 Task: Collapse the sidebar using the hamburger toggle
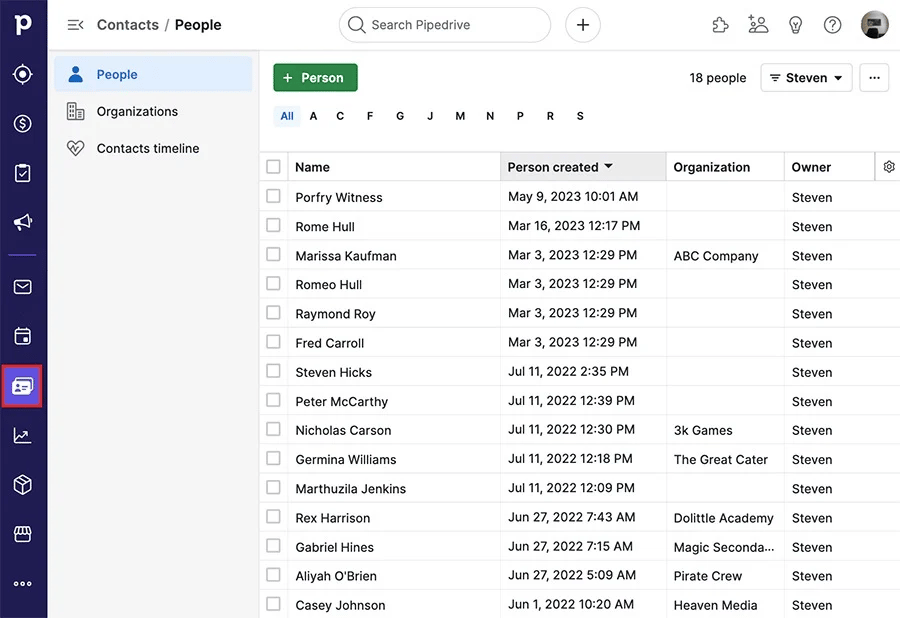pos(75,25)
